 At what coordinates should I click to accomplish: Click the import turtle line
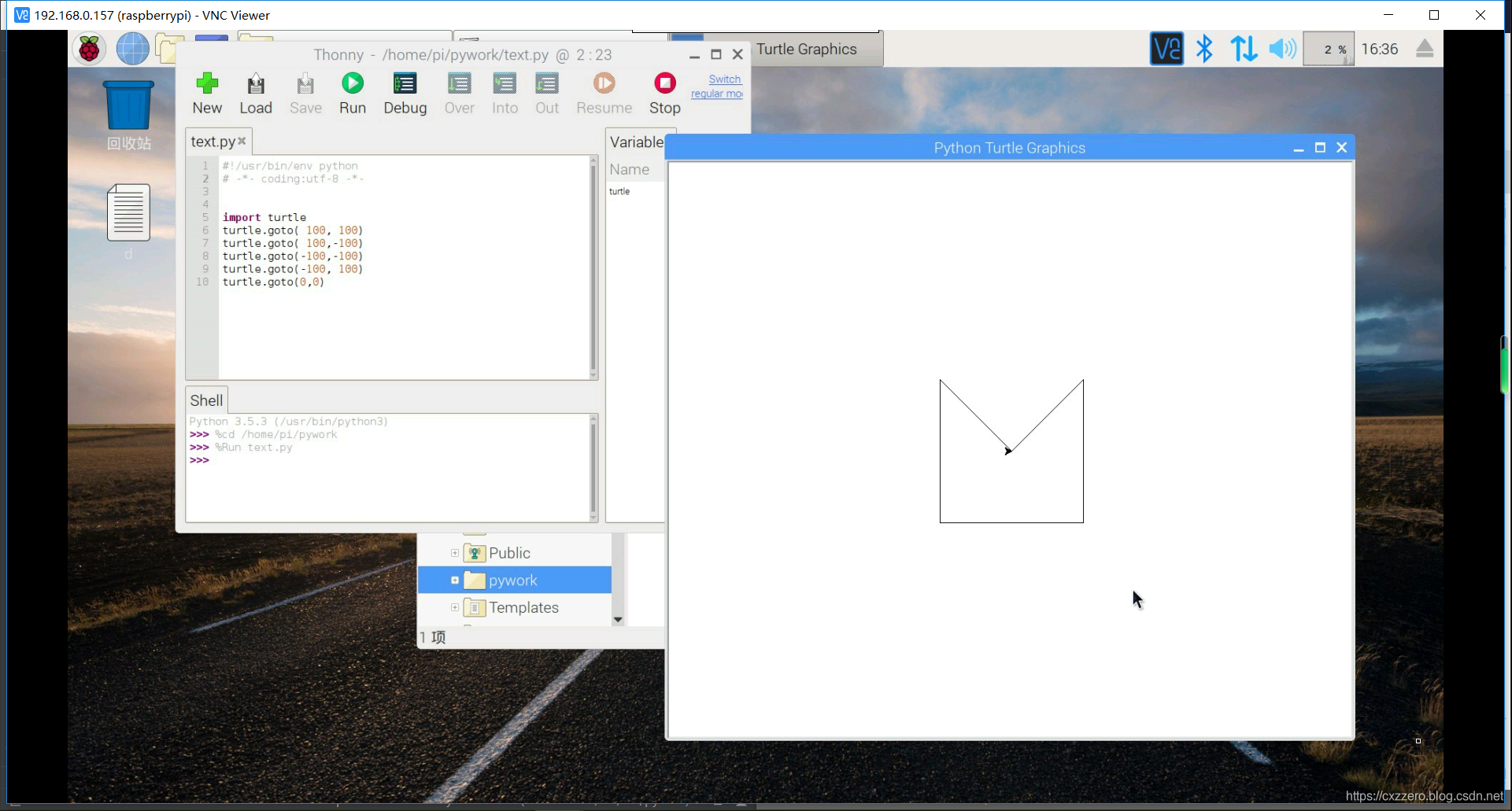click(x=264, y=217)
